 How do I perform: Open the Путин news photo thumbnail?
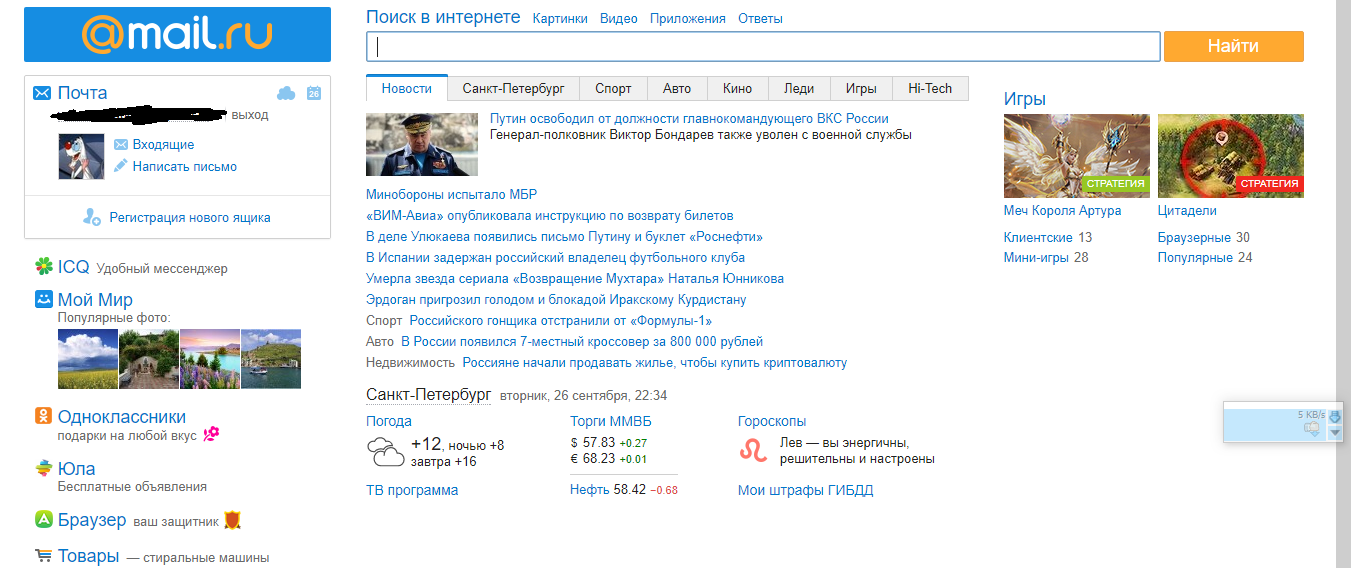422,144
